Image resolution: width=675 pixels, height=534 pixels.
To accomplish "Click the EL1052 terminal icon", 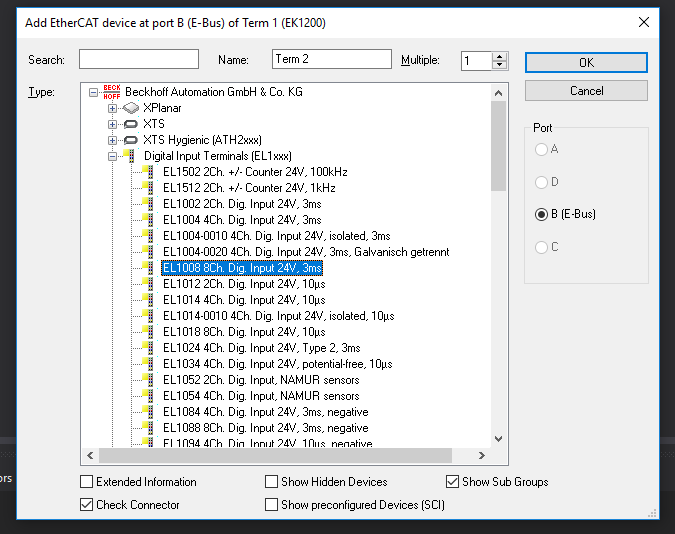I will tap(148, 379).
